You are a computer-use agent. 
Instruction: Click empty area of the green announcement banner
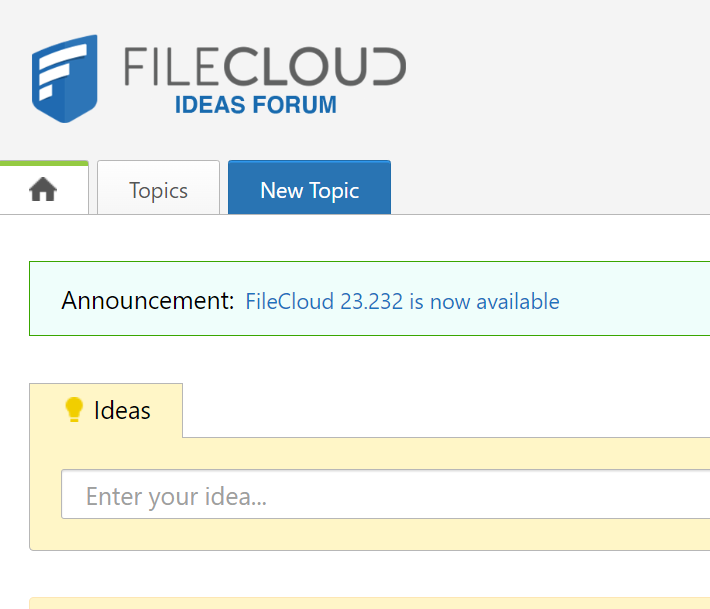(x=634, y=299)
